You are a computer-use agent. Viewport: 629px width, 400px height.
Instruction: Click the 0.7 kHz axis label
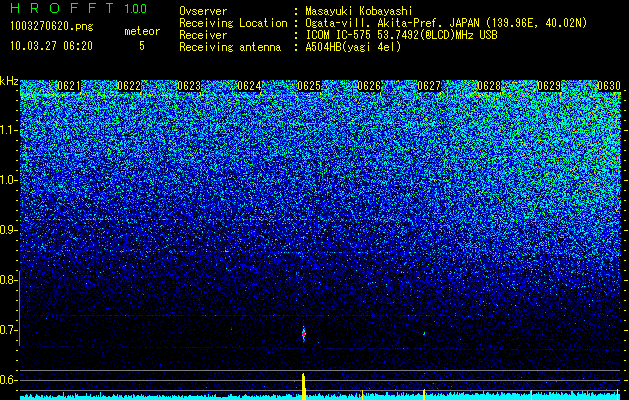tap(8, 330)
